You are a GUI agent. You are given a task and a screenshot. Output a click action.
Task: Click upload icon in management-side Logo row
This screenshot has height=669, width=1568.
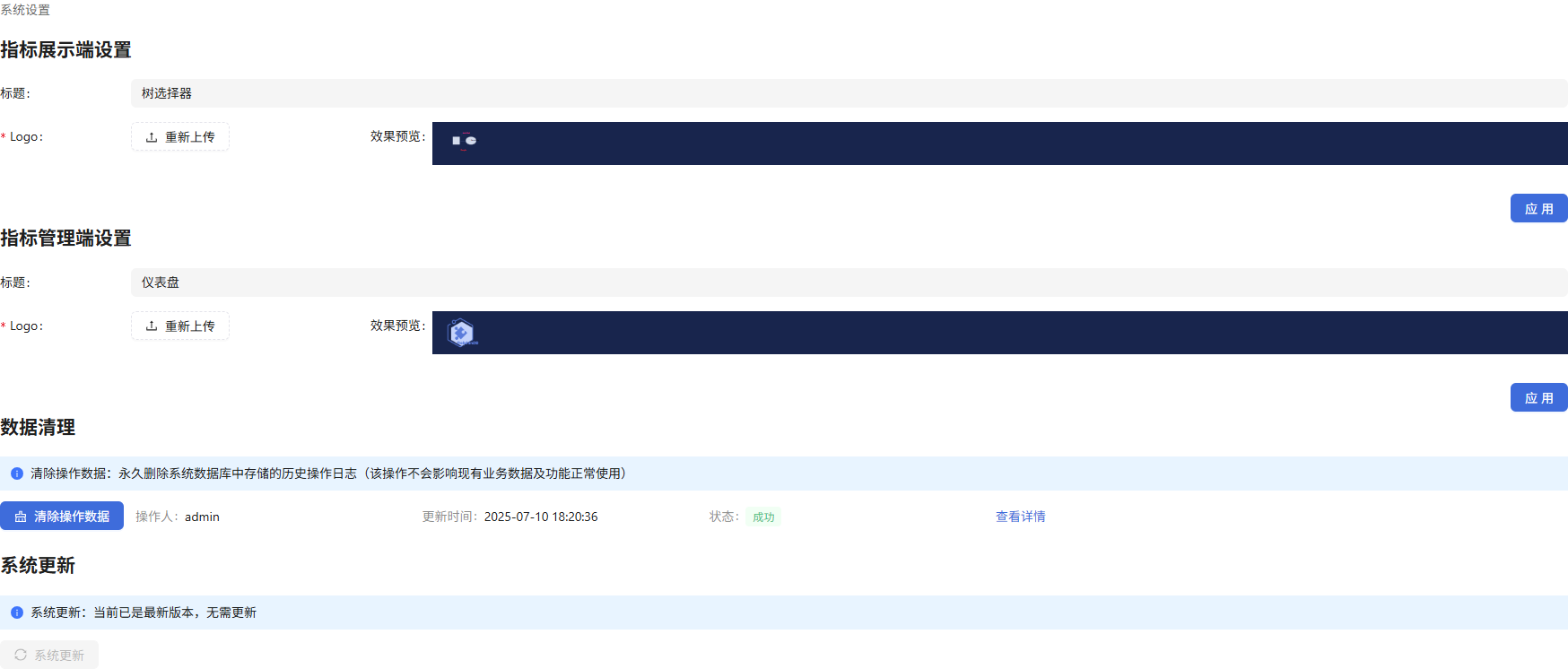152,326
